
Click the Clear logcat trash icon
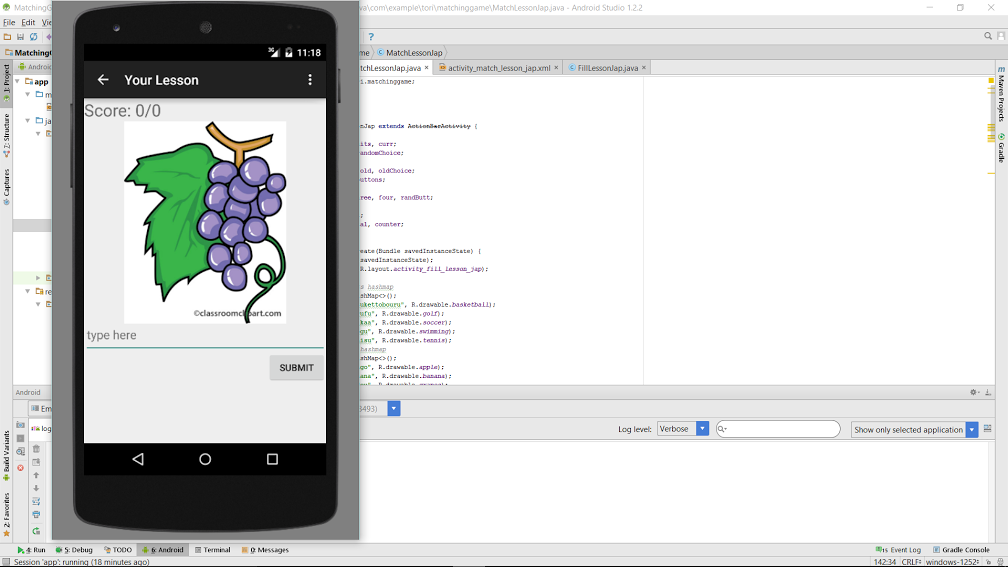click(x=36, y=449)
